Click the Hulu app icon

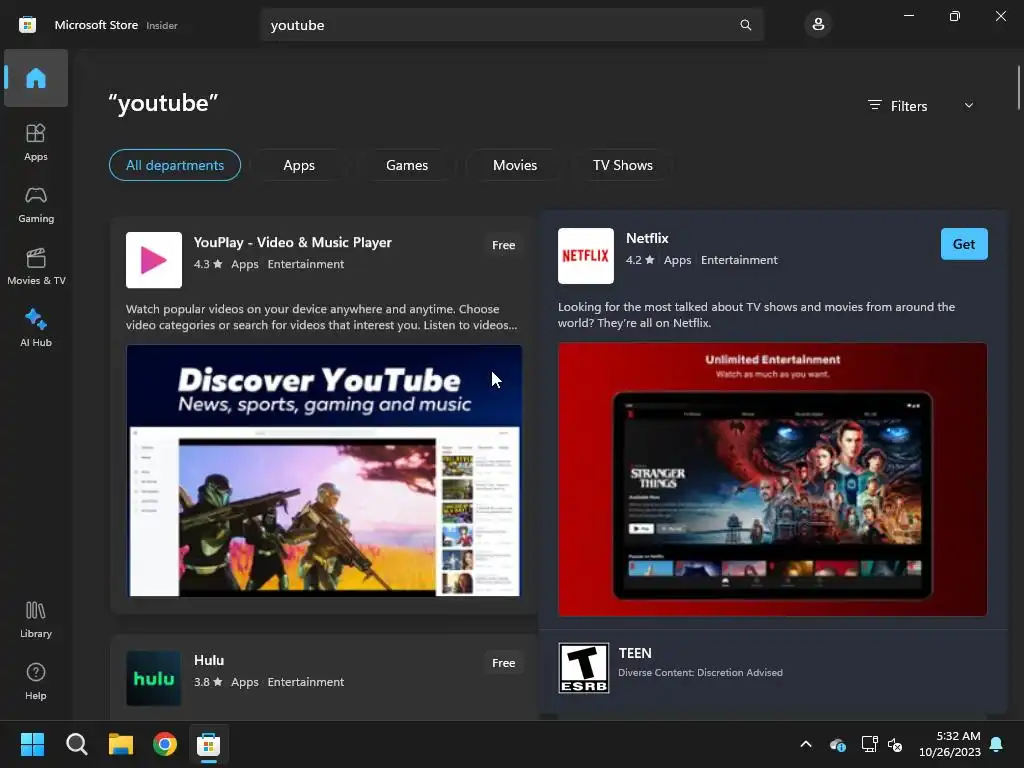(154, 678)
